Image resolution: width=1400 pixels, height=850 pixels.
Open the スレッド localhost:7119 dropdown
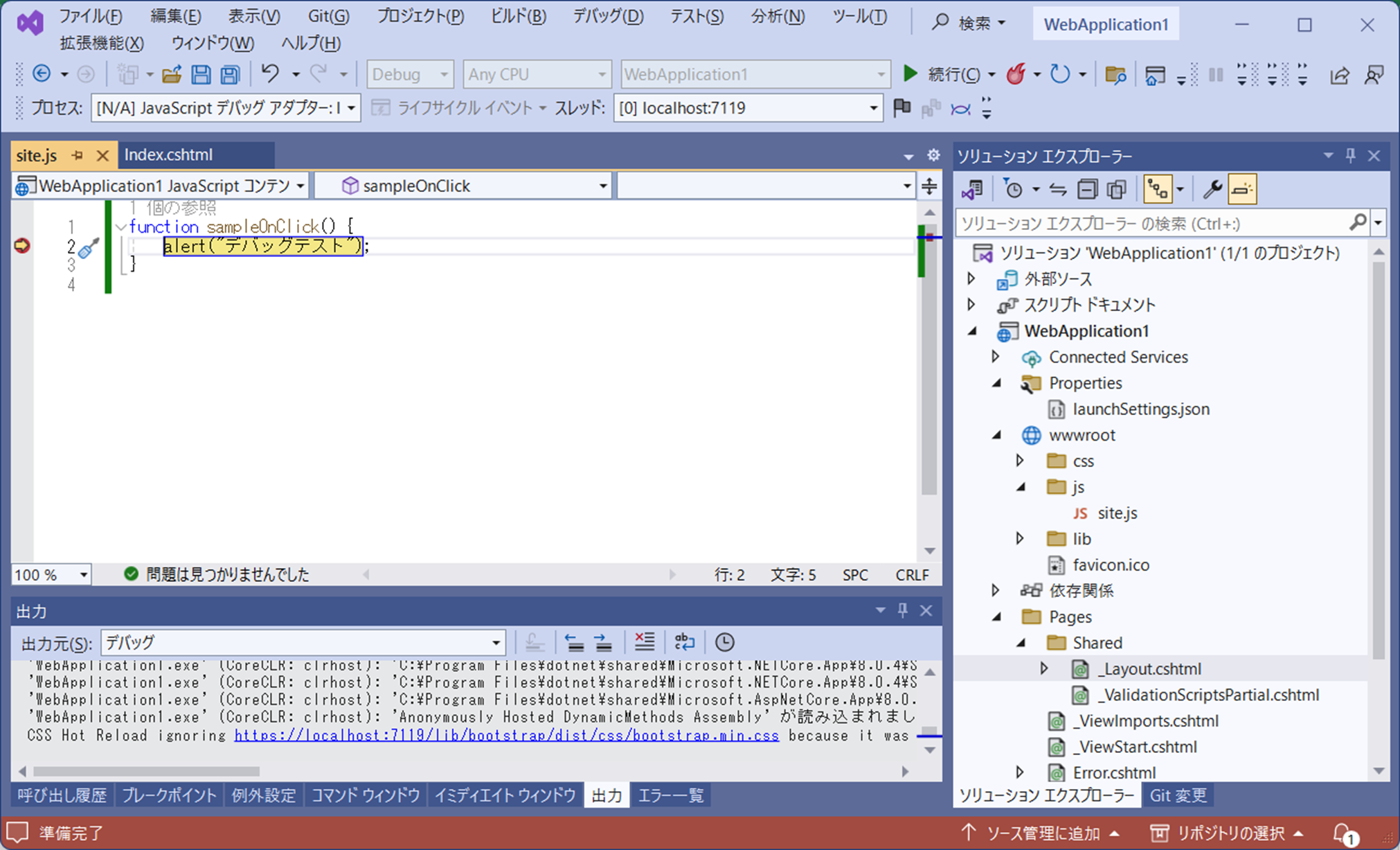873,108
